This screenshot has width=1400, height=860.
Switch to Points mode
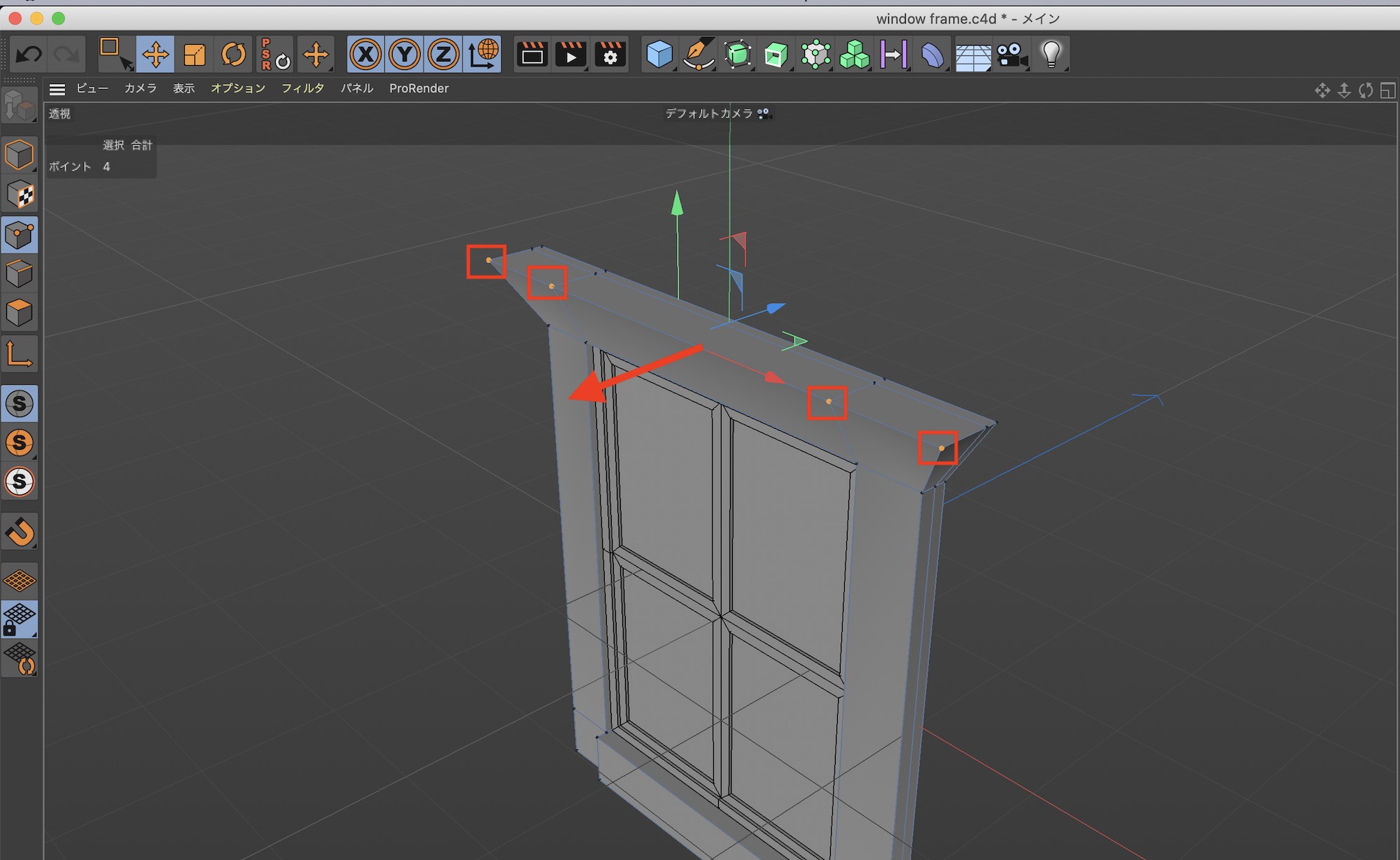pyautogui.click(x=20, y=234)
